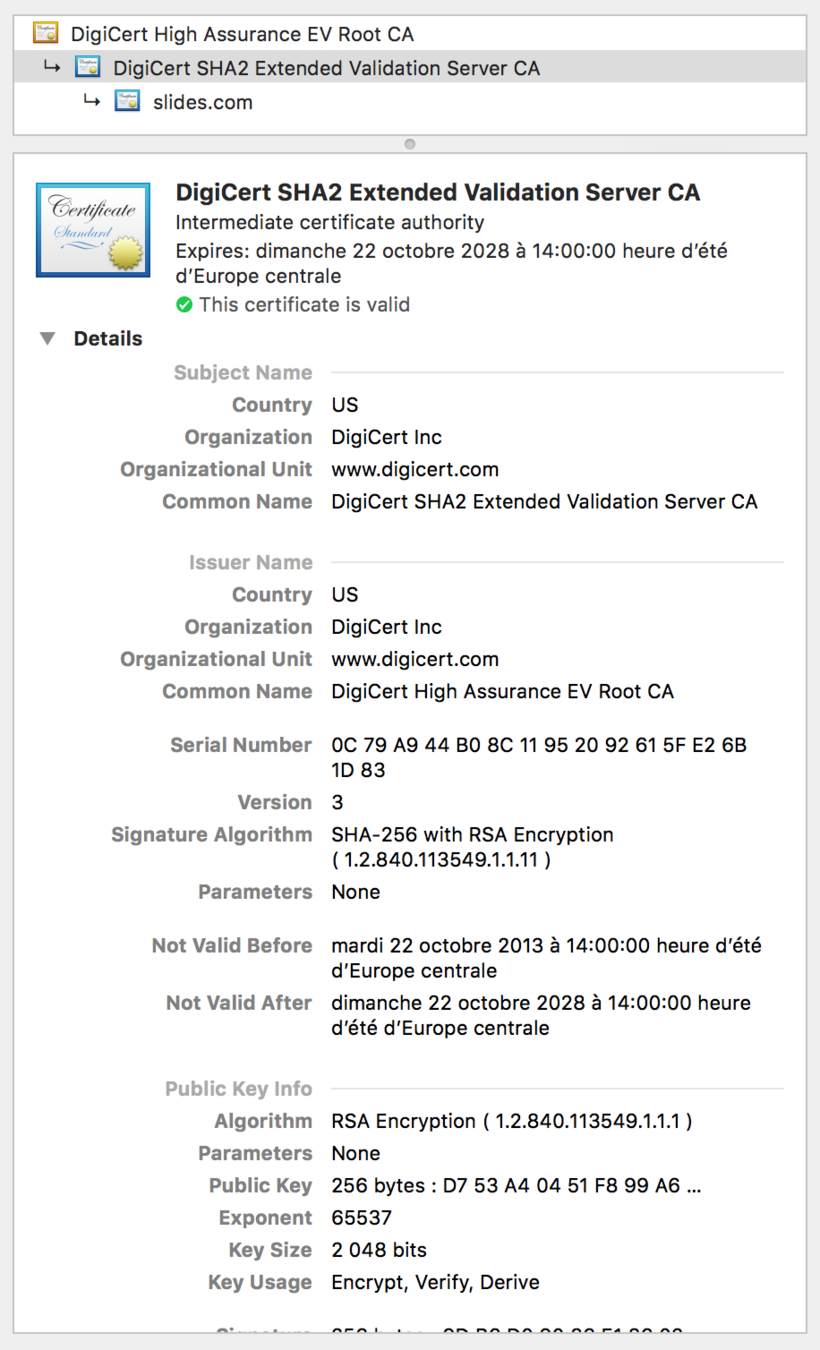Click the Issuer Name section header

coord(251,563)
